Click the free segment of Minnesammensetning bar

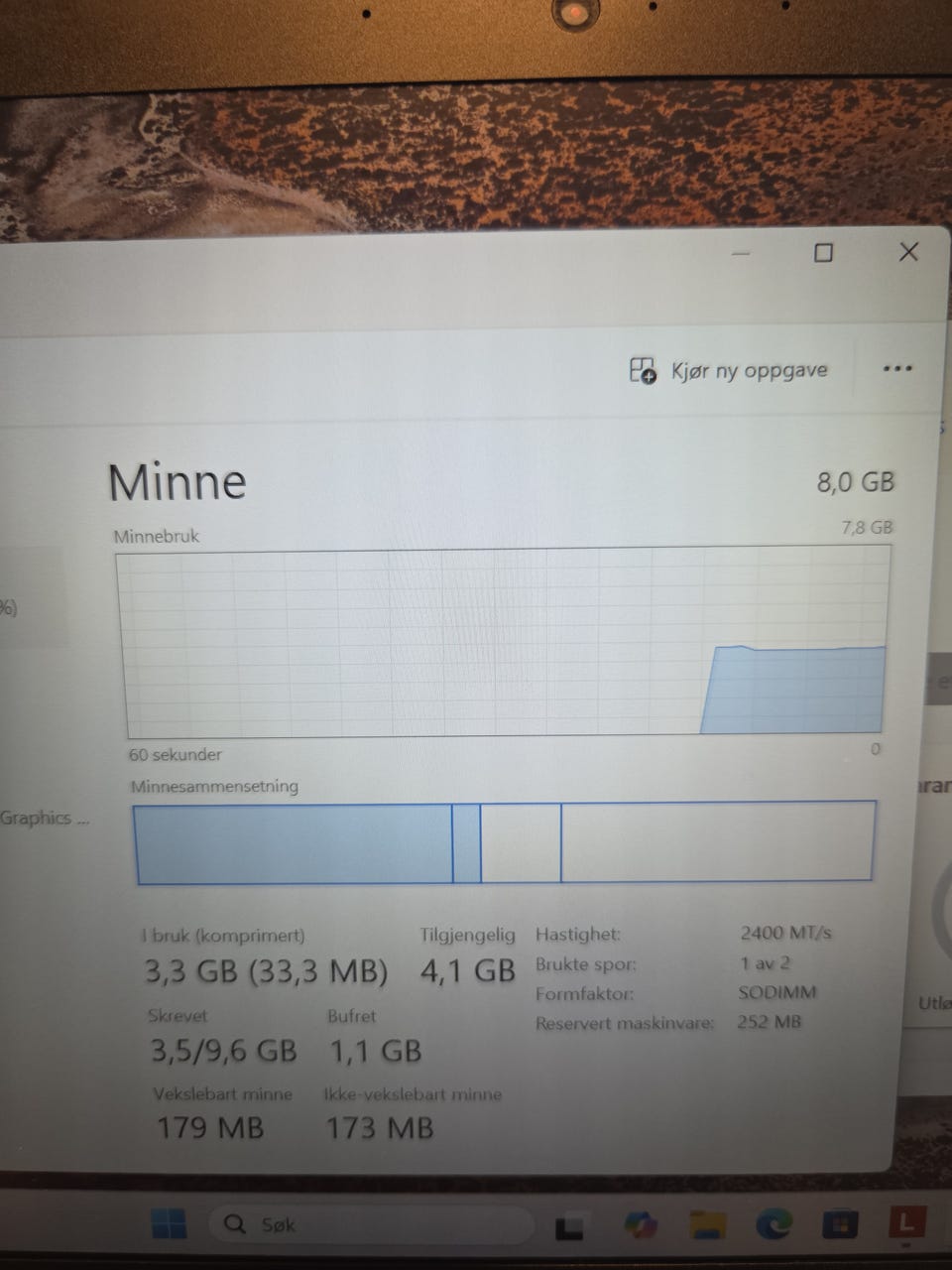pyautogui.click(x=718, y=841)
